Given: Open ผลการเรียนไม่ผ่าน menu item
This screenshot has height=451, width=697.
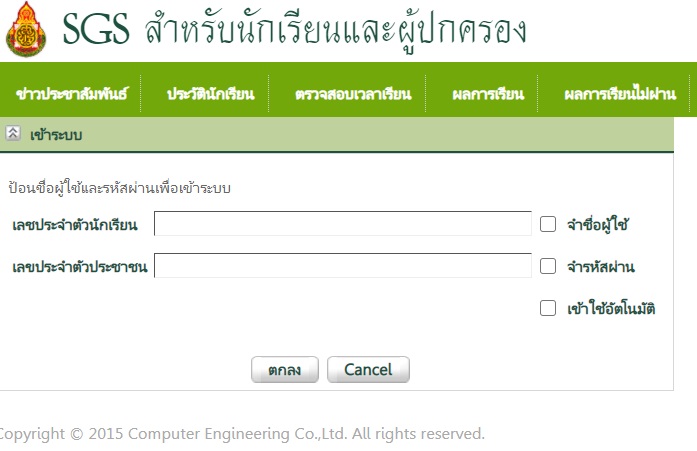Looking at the screenshot, I should (620, 93).
